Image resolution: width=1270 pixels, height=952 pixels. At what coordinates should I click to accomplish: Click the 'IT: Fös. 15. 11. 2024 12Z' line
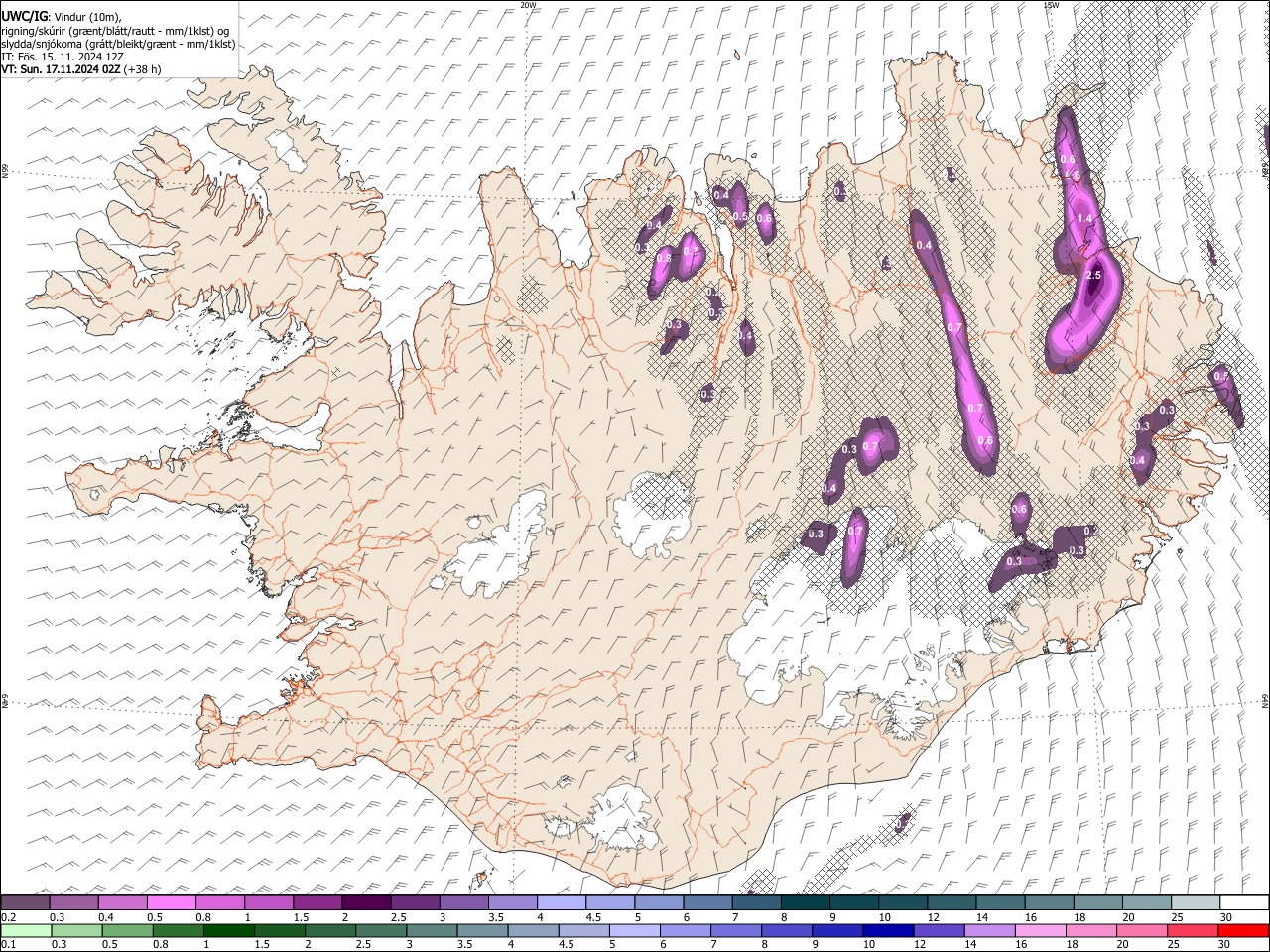(x=63, y=57)
